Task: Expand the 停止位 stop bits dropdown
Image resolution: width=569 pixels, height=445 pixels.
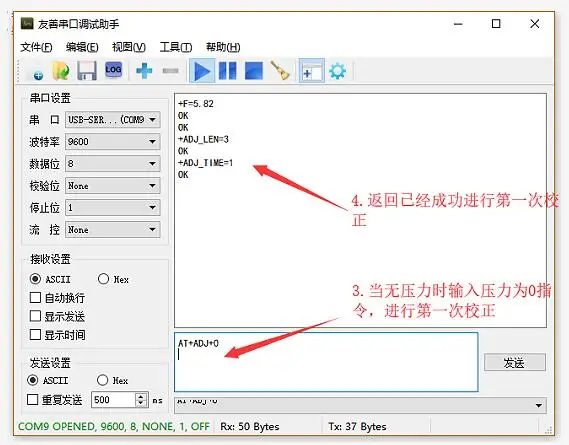Action: click(x=113, y=208)
